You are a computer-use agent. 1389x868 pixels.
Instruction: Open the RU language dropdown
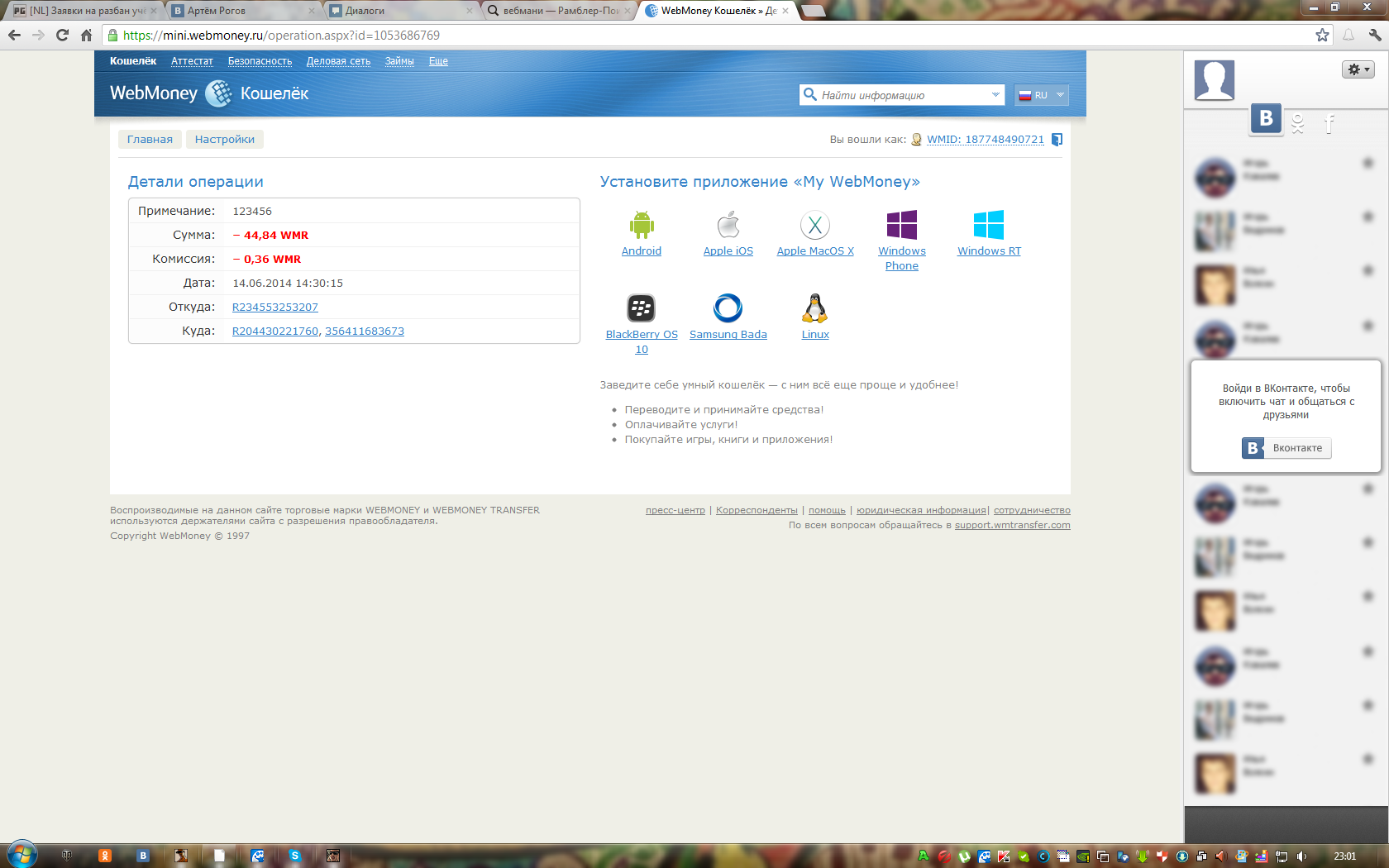1042,95
